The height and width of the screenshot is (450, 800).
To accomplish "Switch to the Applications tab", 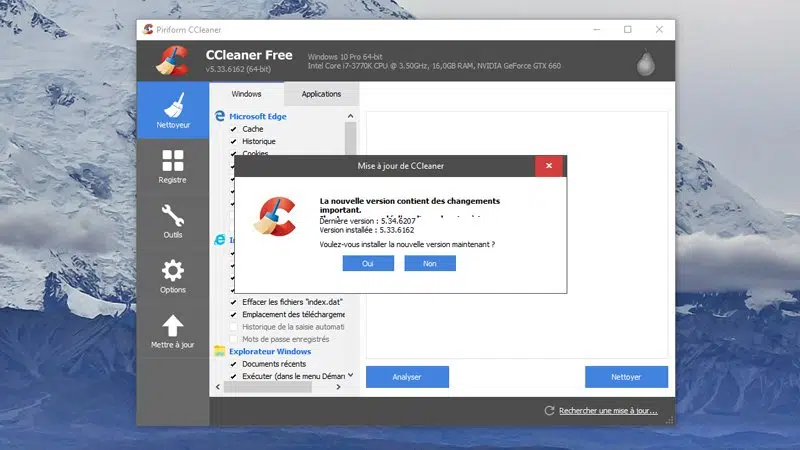I will point(321,94).
